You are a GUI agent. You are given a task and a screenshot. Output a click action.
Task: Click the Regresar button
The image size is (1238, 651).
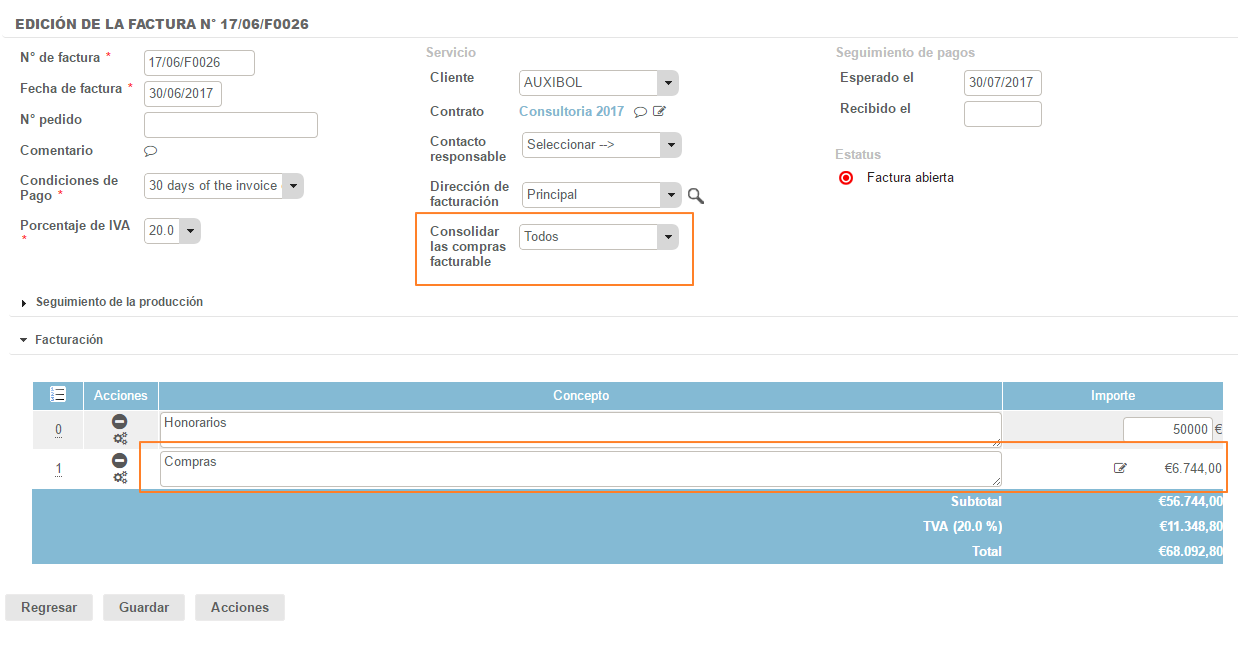click(x=49, y=607)
